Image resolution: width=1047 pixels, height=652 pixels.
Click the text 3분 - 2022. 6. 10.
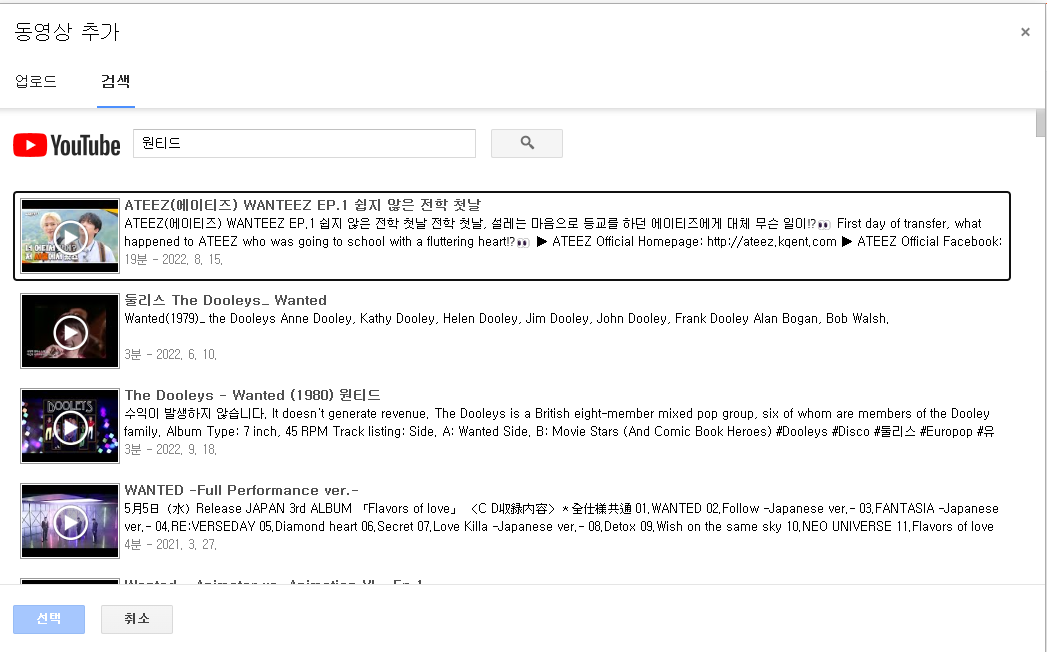pos(170,354)
